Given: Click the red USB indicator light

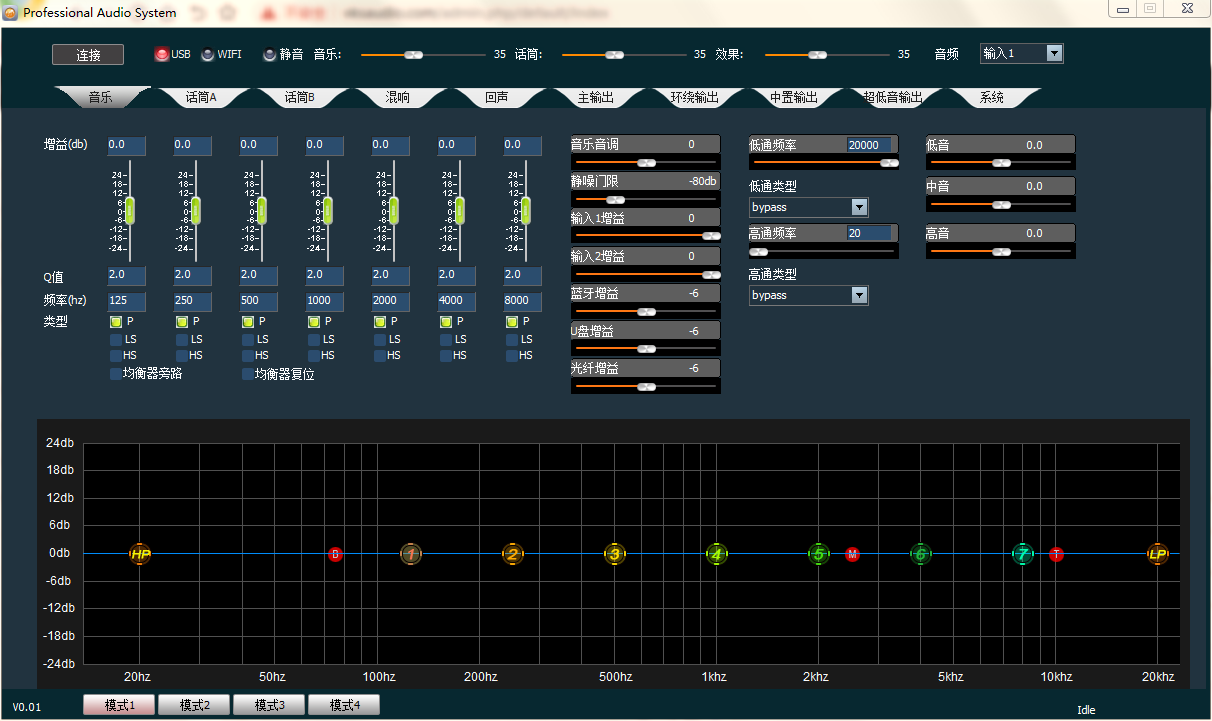Looking at the screenshot, I should 161,54.
